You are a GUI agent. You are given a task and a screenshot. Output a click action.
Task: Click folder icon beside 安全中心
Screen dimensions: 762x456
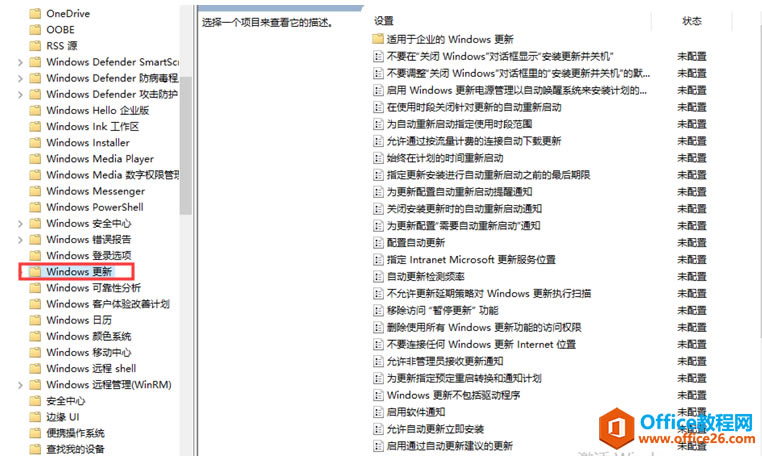(x=35, y=401)
